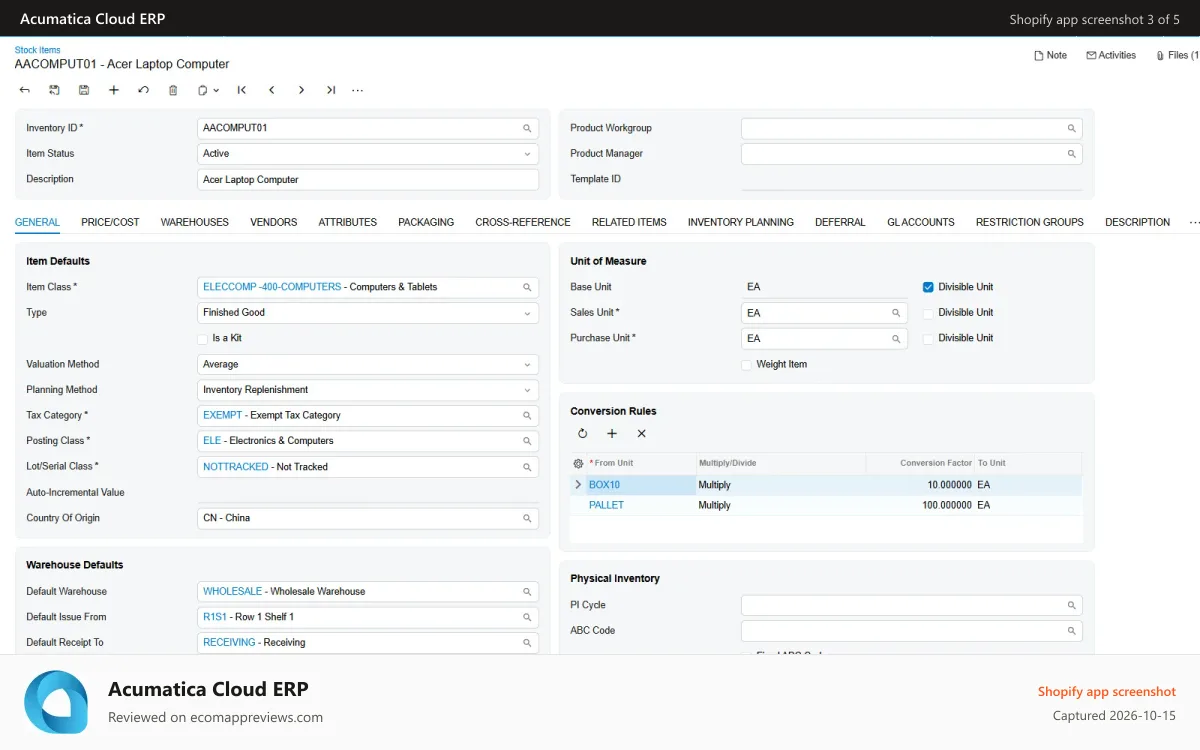Click Product Manager lookup magnifier
Screen dimensions: 1200x750
pyautogui.click(x=1071, y=154)
